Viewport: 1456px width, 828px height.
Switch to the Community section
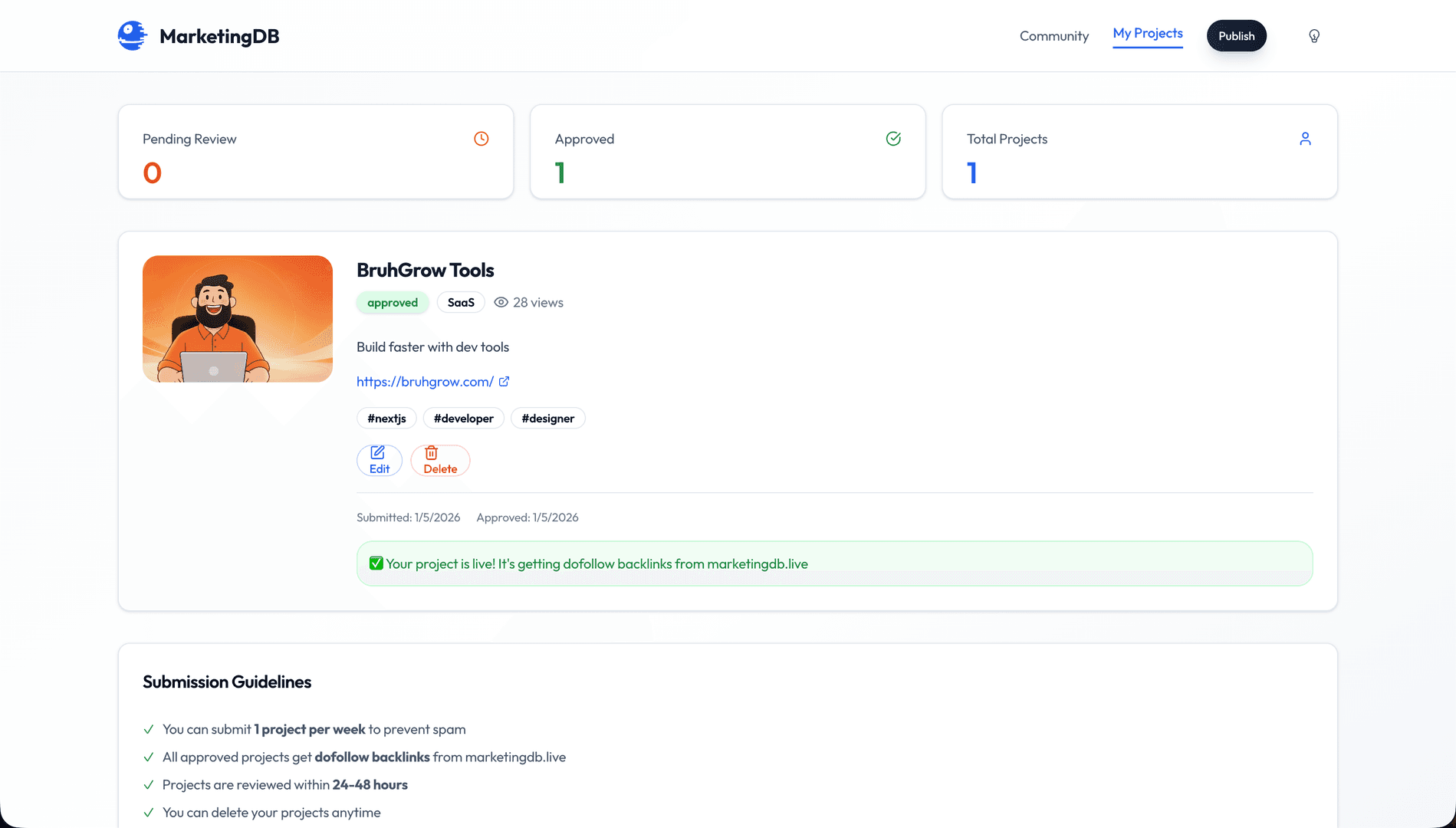(x=1053, y=35)
